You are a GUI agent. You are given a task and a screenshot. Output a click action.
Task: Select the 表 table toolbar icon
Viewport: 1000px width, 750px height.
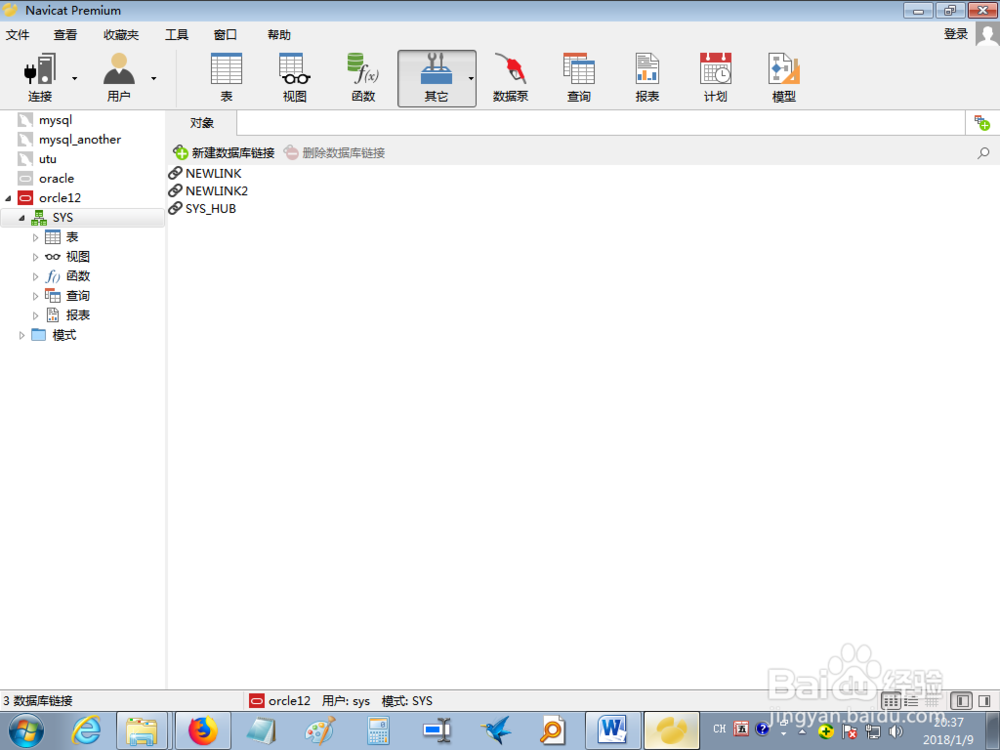click(226, 78)
